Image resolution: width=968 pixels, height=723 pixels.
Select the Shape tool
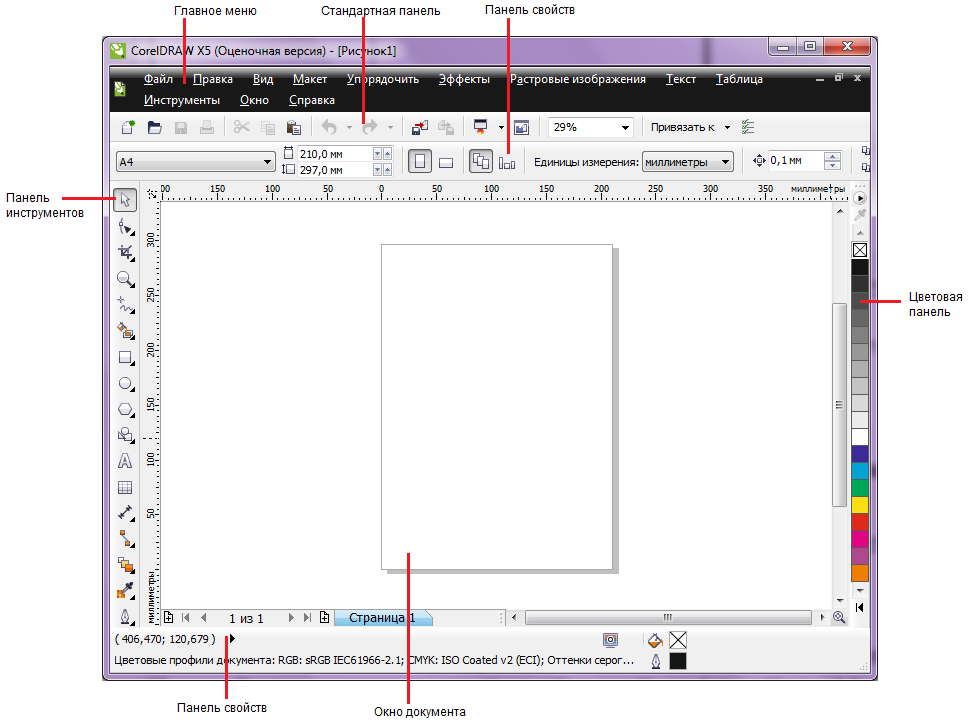pos(126,228)
